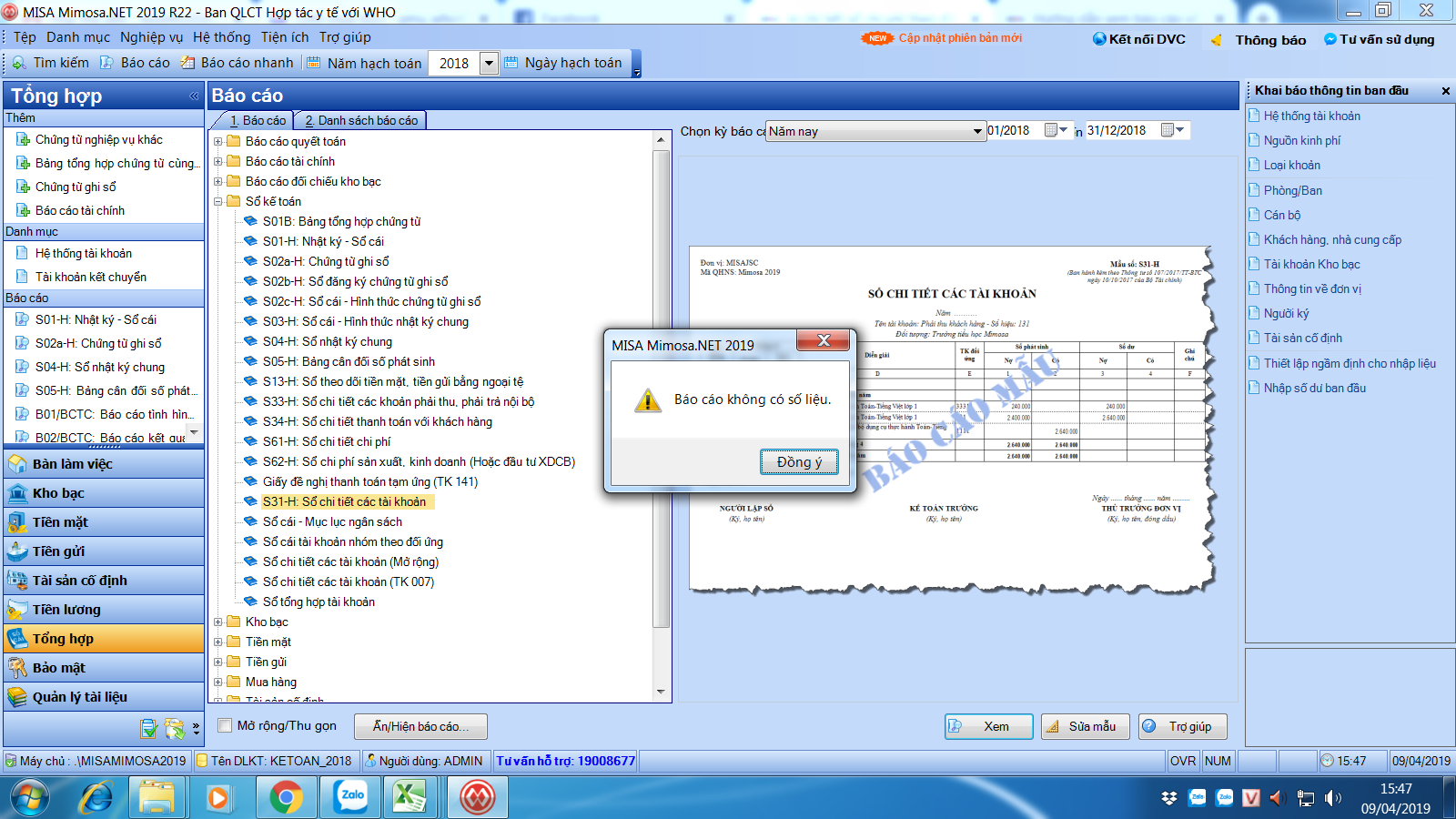Viewport: 1456px width, 819px height.
Task: Select S61-H: Sổ chi tiết chi phí
Action: coord(327,441)
